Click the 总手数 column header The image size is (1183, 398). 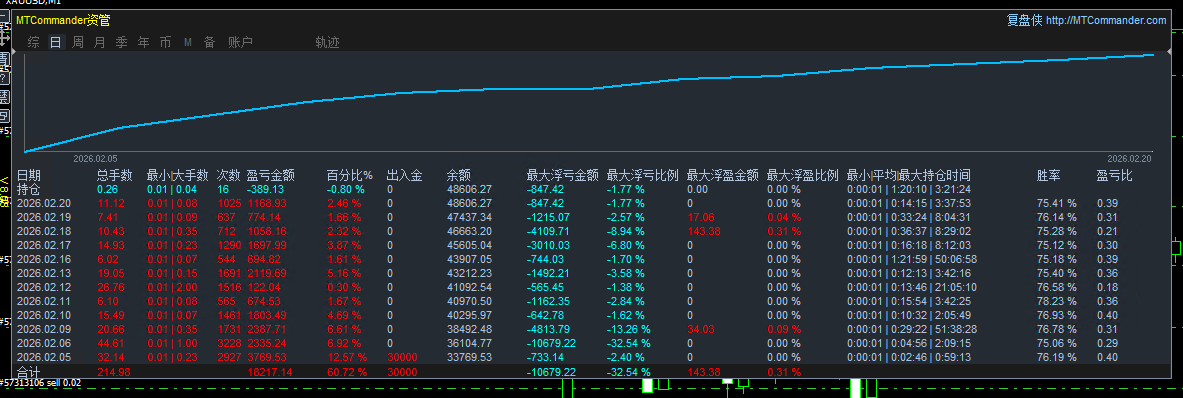115,176
